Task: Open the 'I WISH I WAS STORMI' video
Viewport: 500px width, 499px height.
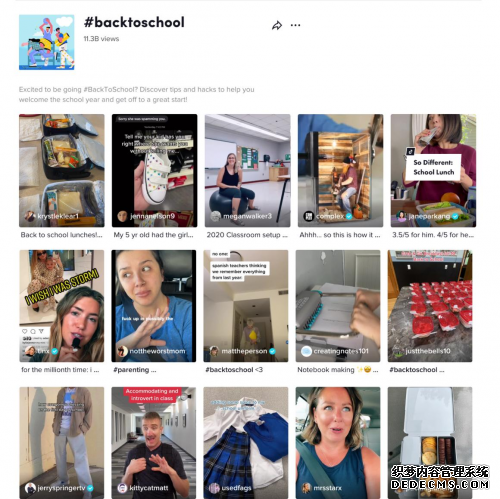Action: (62, 306)
